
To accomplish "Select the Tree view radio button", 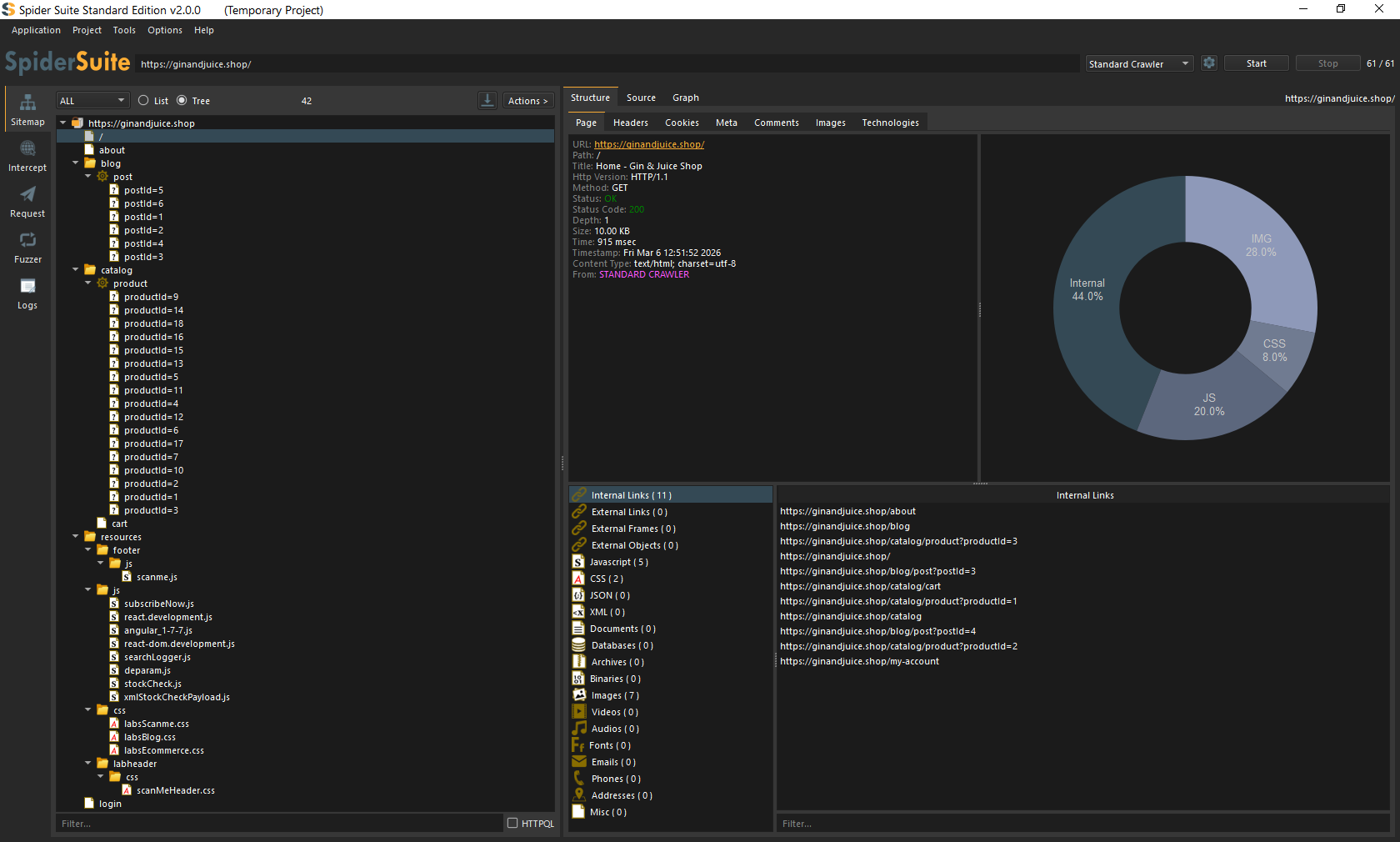I will pyautogui.click(x=182, y=101).
